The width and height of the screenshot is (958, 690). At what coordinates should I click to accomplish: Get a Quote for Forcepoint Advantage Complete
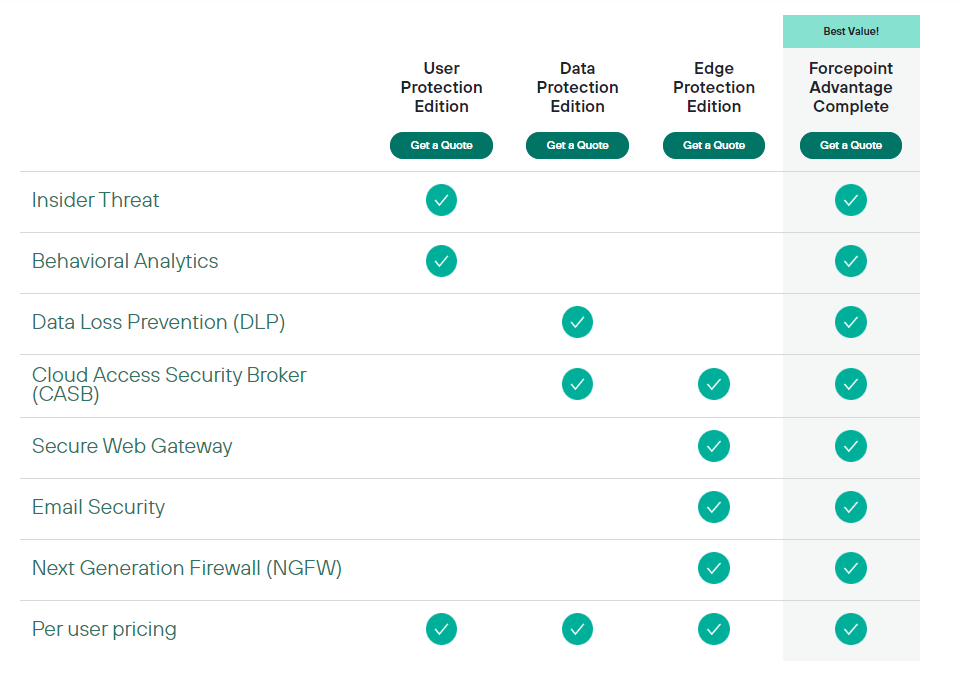point(850,145)
